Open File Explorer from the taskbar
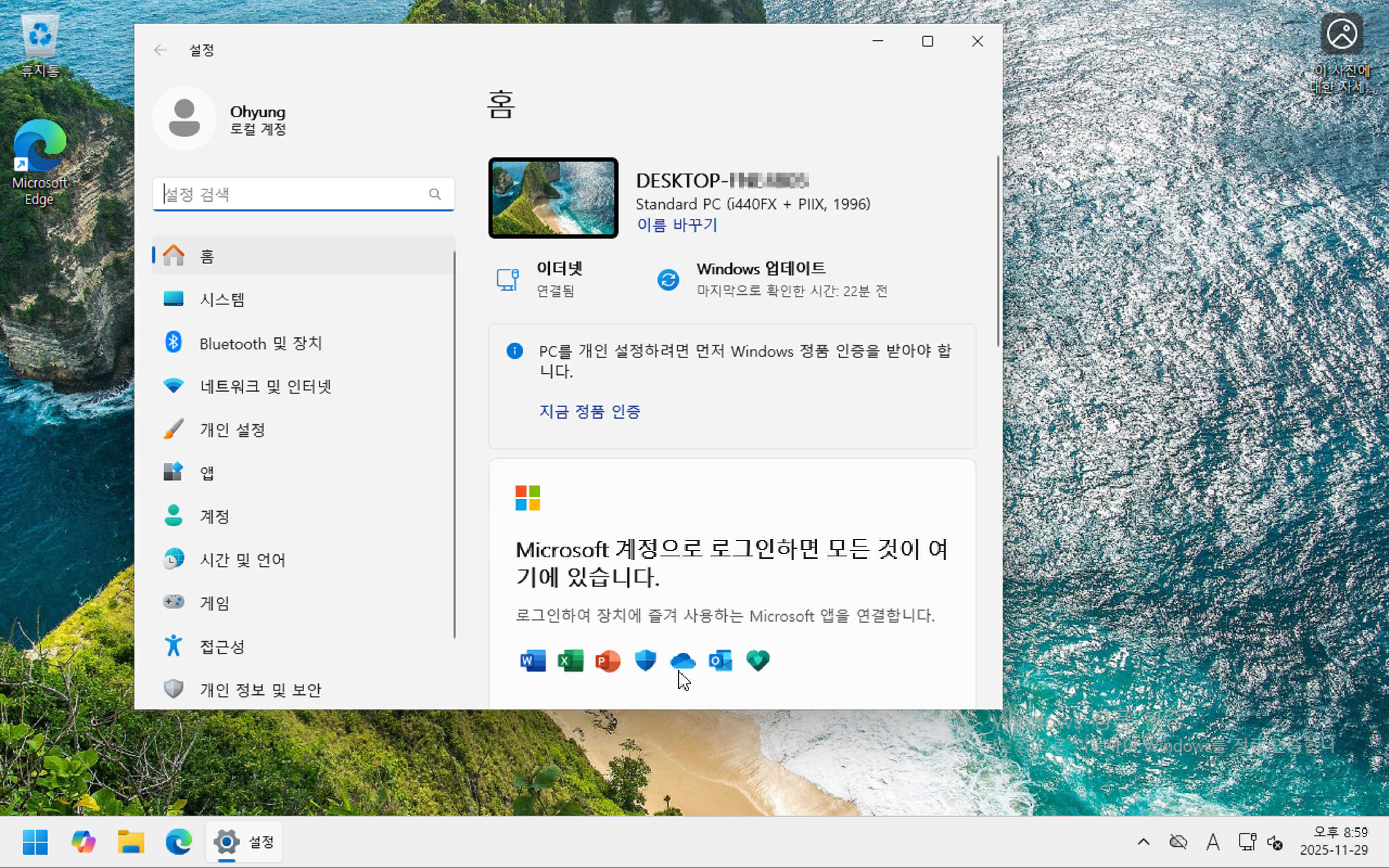 tap(131, 842)
